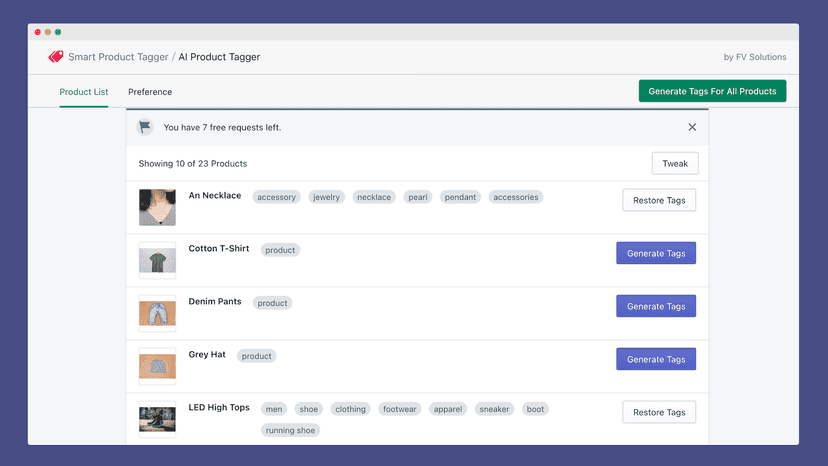Click the Denim Pants product name
828x466 pixels.
215,301
